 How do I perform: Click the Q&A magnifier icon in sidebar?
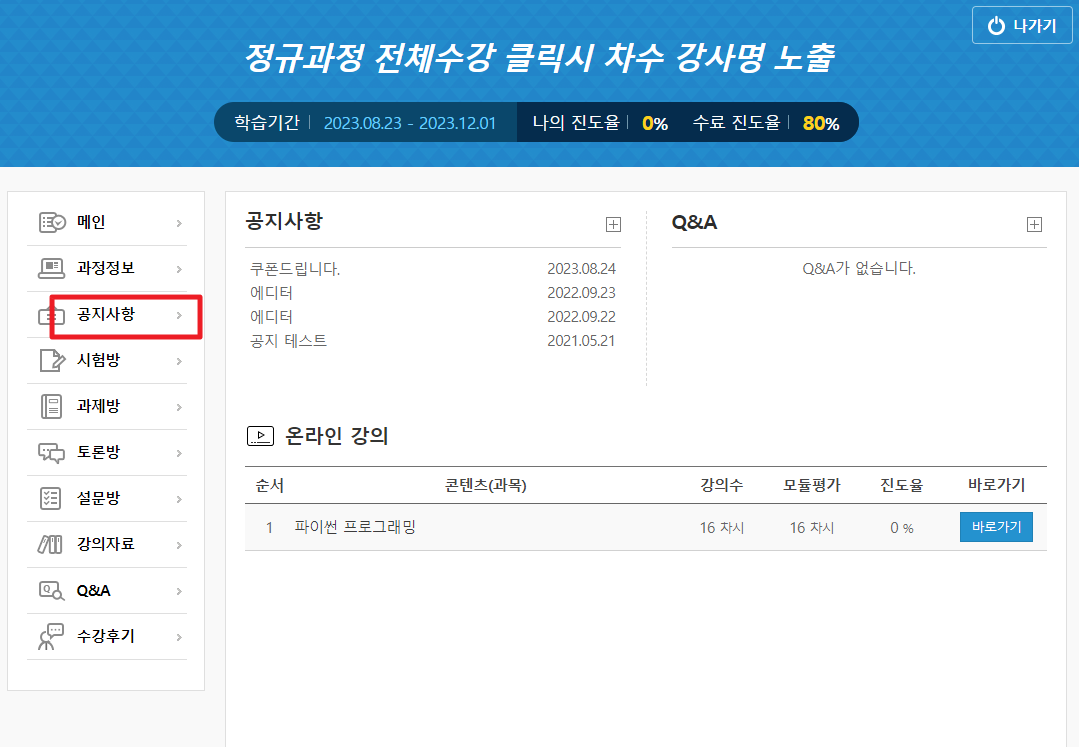click(52, 590)
